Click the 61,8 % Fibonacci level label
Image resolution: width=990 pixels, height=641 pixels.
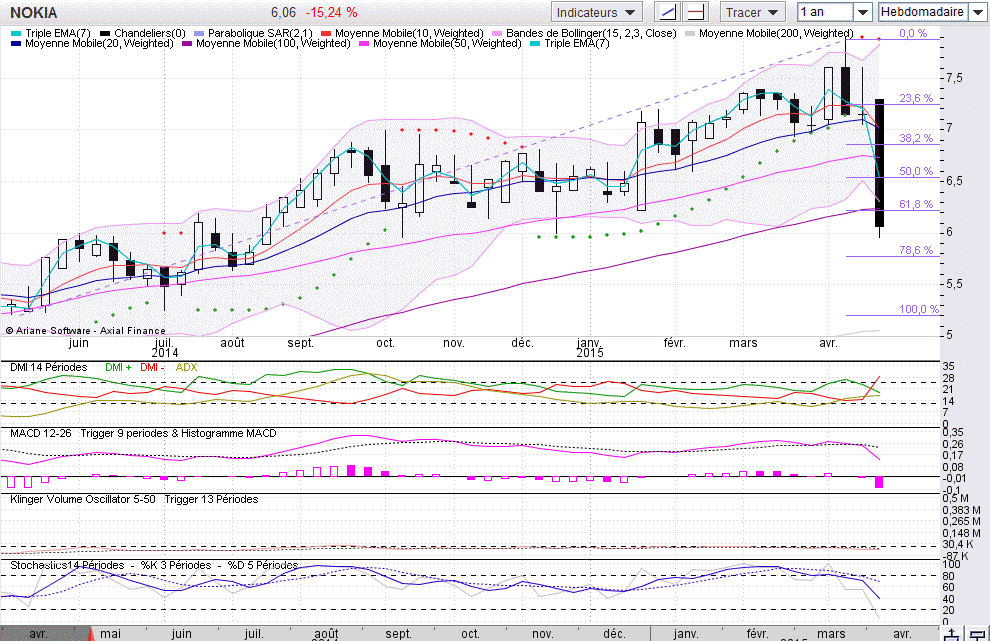click(915, 204)
